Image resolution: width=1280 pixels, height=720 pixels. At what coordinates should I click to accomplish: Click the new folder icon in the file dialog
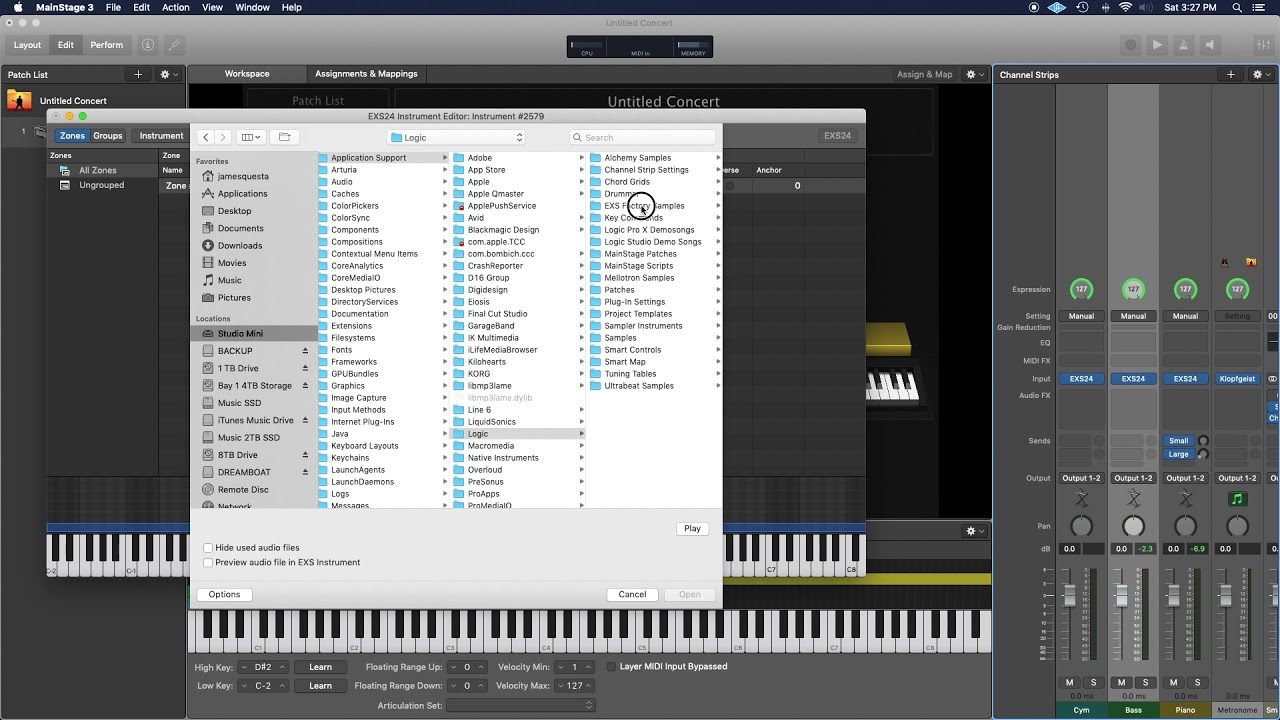[284, 137]
